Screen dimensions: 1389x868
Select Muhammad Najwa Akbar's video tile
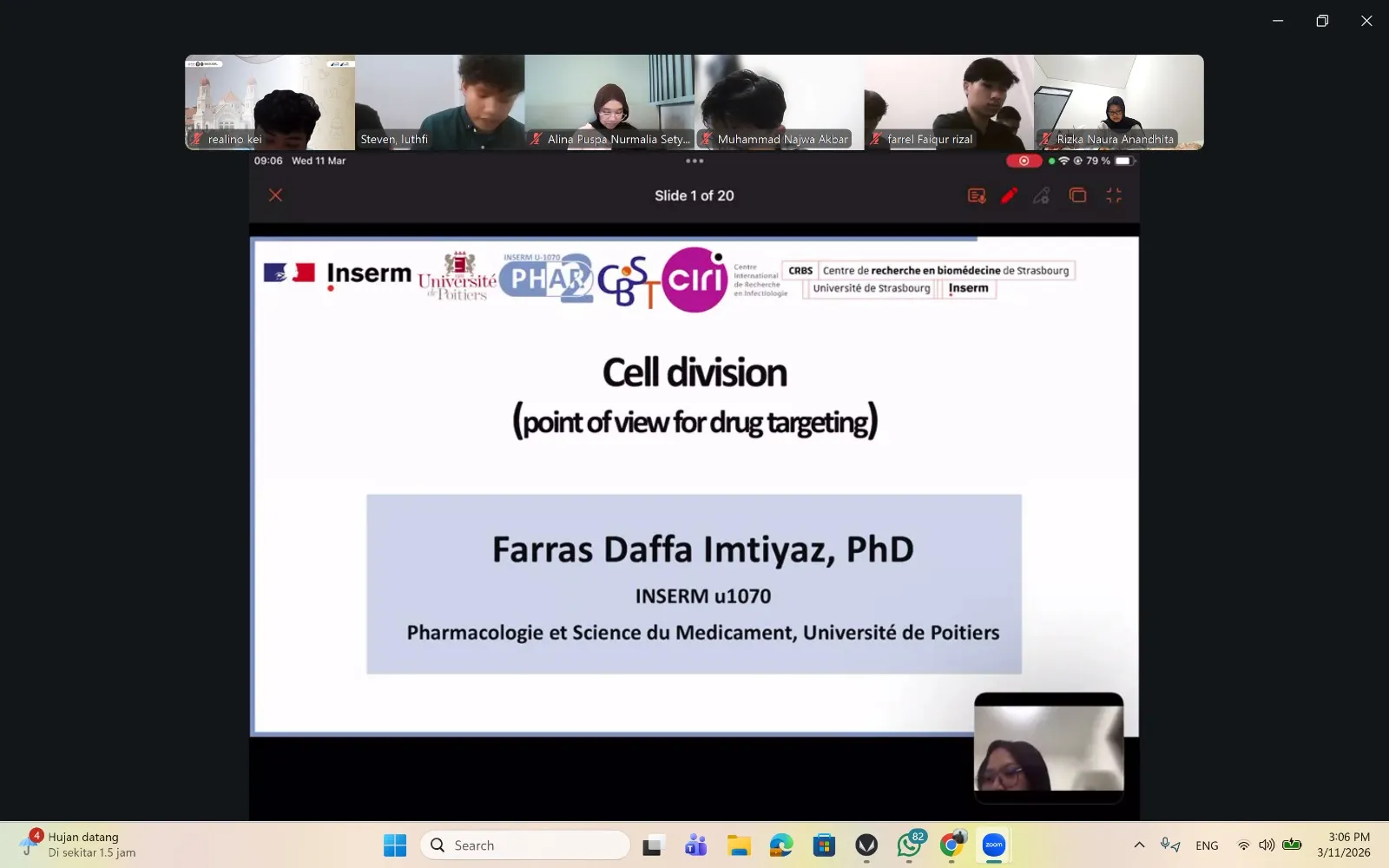pos(780,102)
